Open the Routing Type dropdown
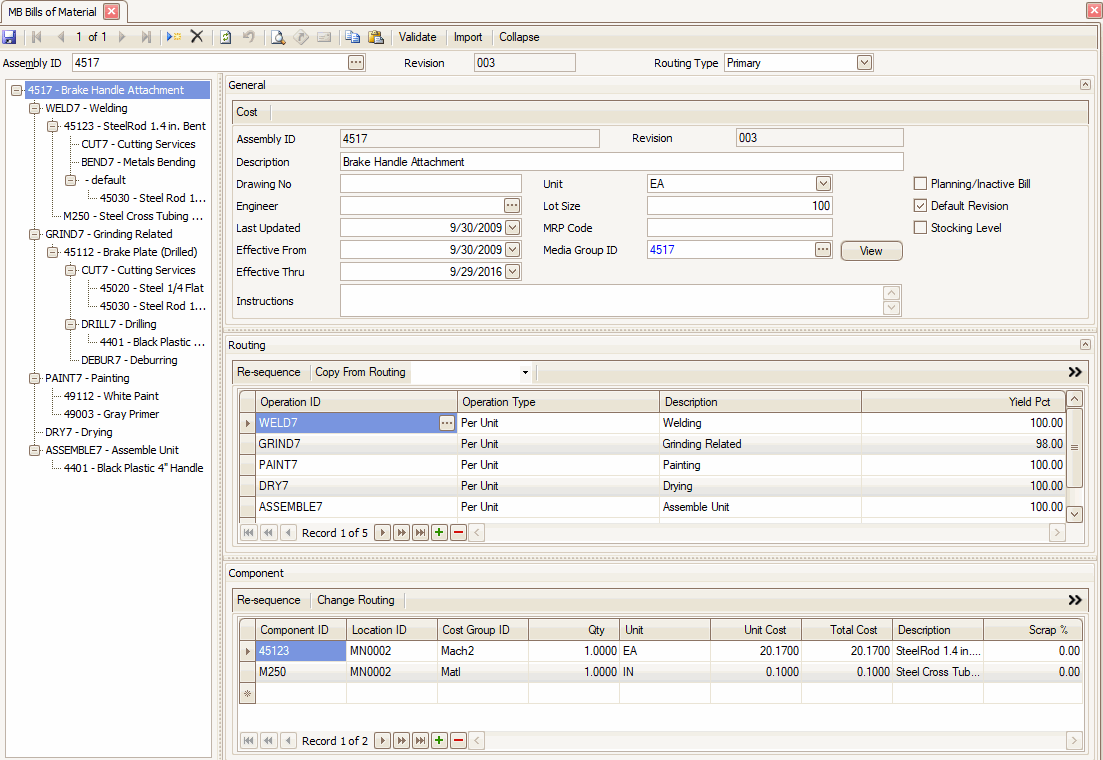 click(x=865, y=63)
